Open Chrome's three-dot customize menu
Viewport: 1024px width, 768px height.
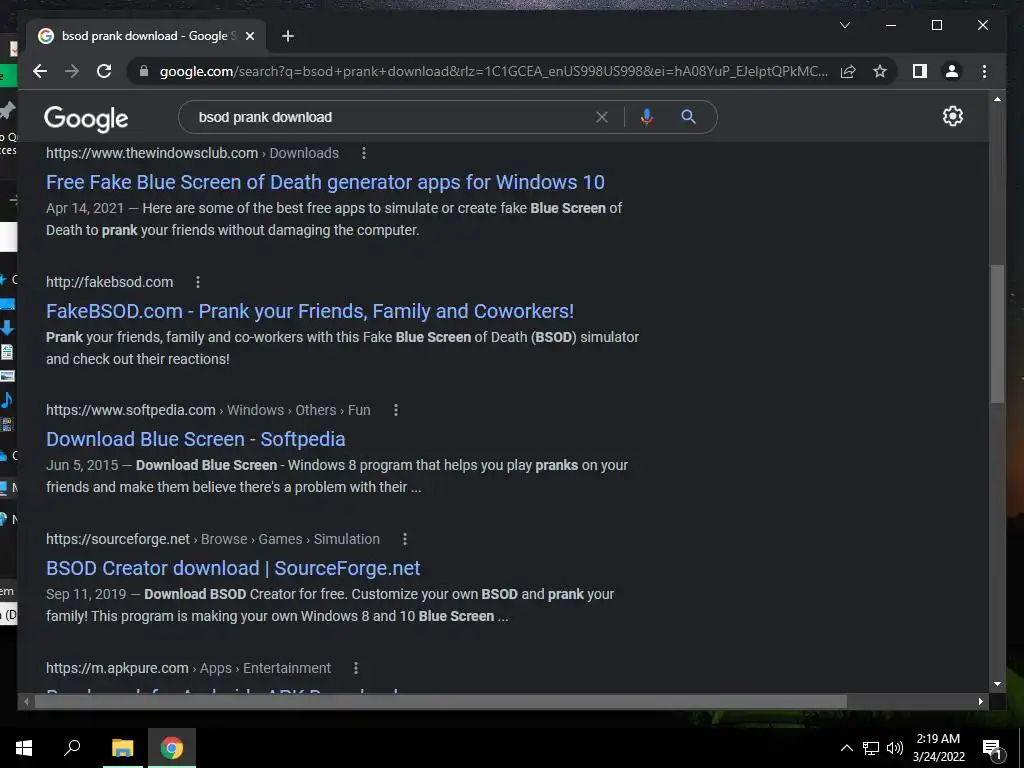pyautogui.click(x=984, y=71)
